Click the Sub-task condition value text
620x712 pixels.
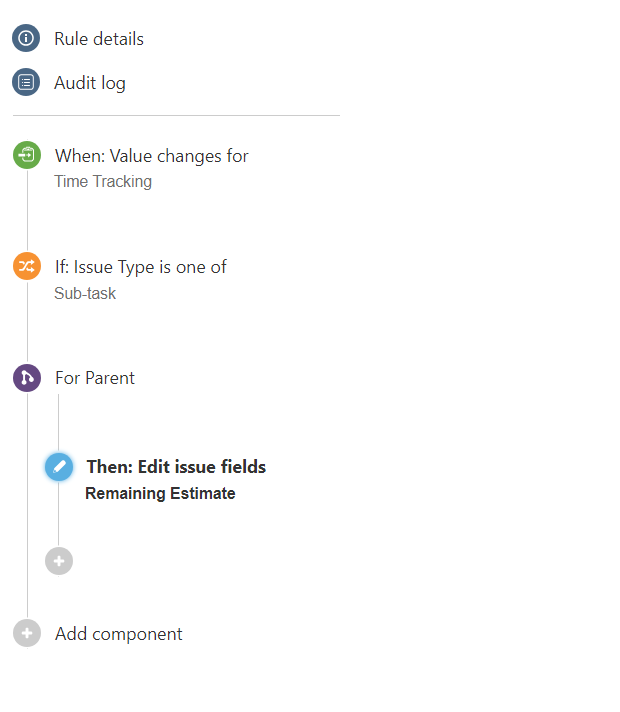point(85,293)
